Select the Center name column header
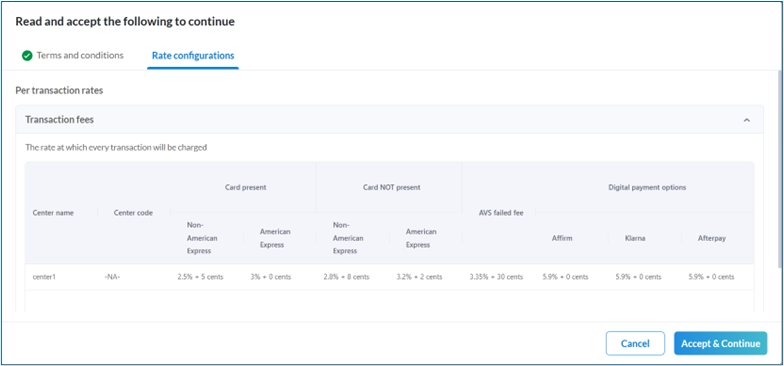 (x=53, y=212)
